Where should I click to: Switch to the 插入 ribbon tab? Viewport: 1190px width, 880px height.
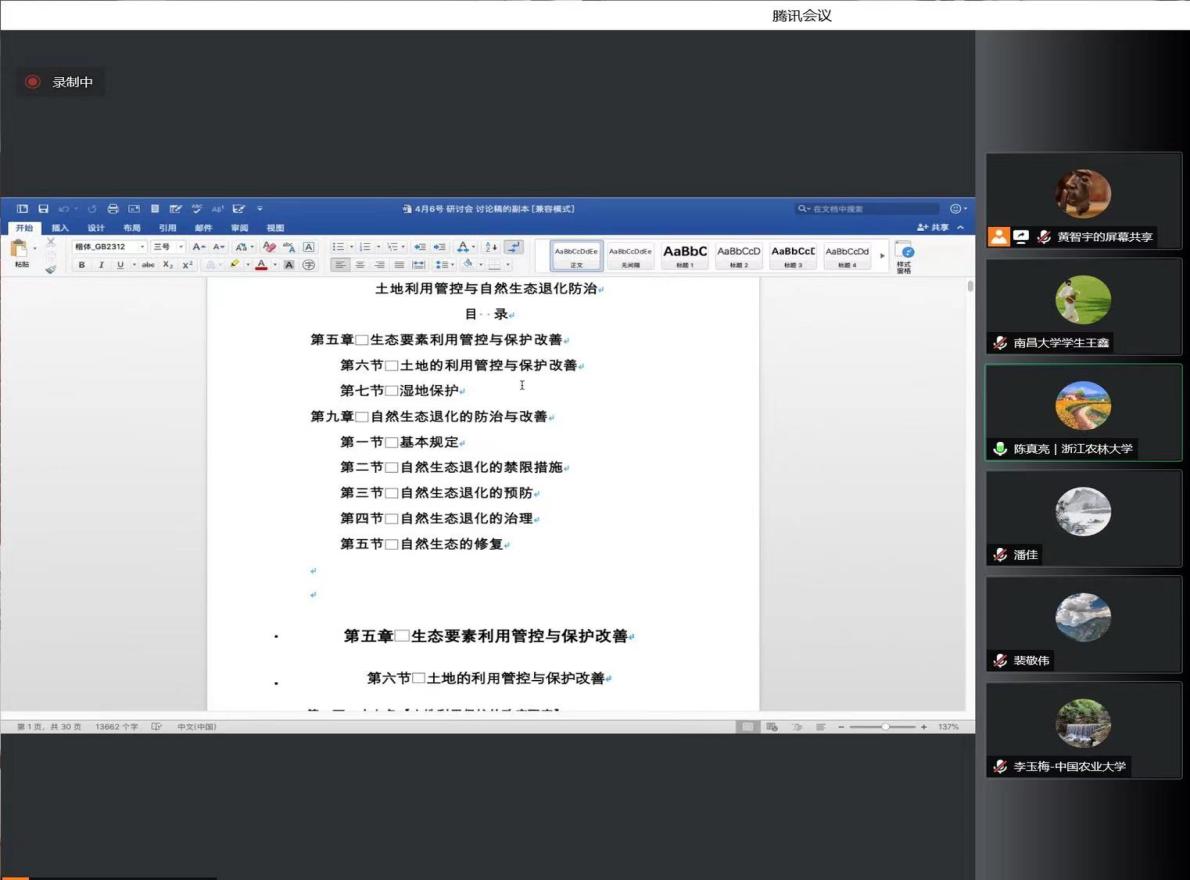click(60, 228)
